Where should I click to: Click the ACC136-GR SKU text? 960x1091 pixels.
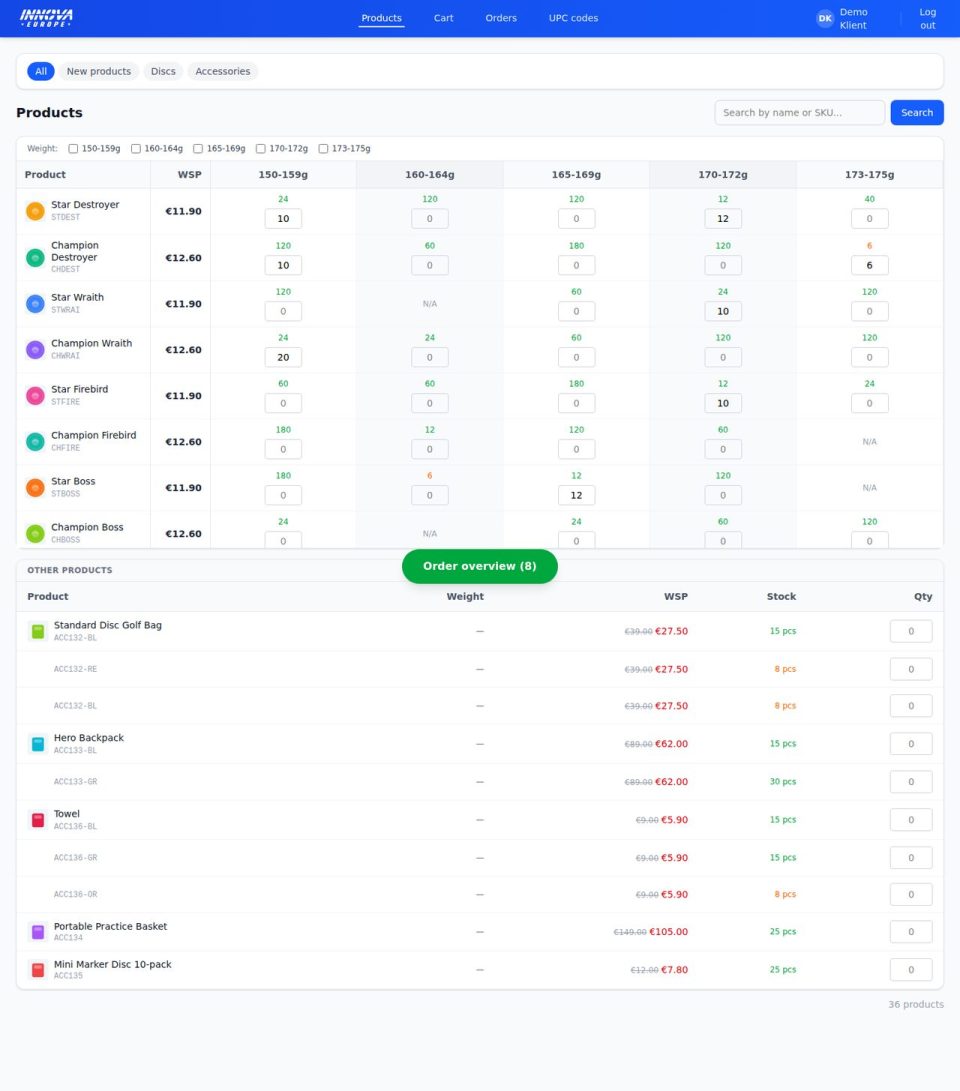(75, 857)
